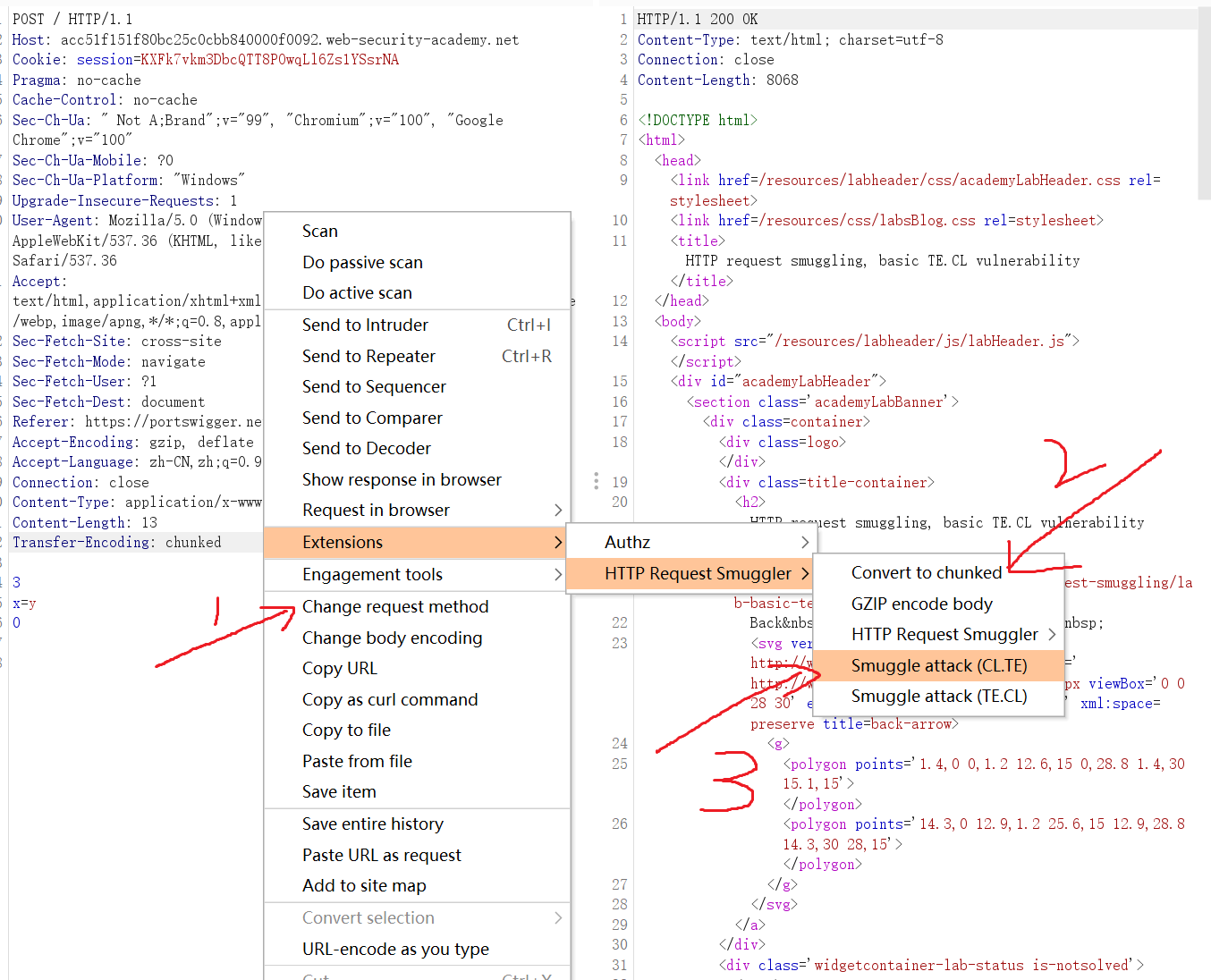This screenshot has height=980, width=1211.
Task: Select Convert to chunked
Action: pyautogui.click(x=939, y=572)
